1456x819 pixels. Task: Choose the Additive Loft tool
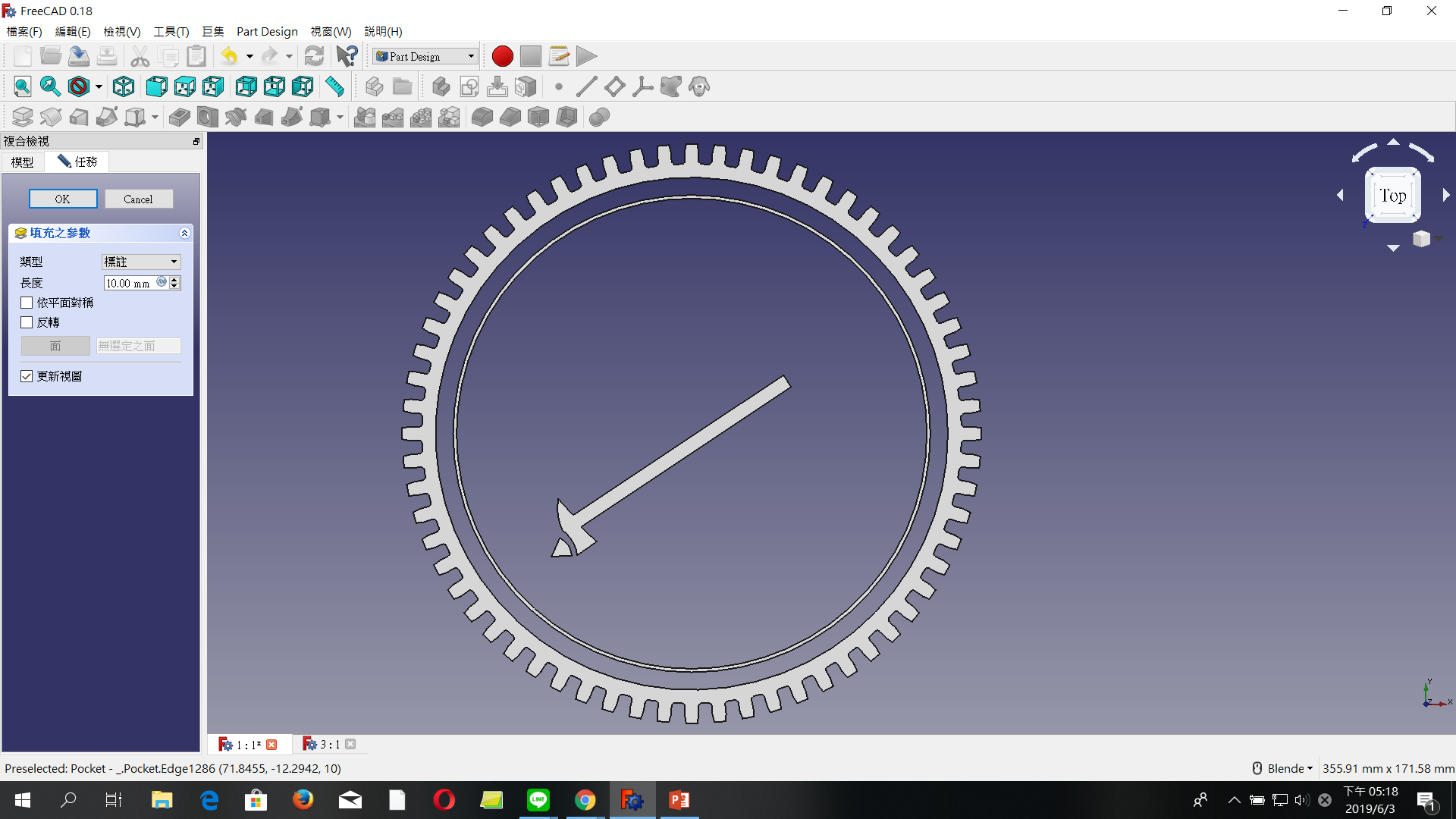coord(79,117)
